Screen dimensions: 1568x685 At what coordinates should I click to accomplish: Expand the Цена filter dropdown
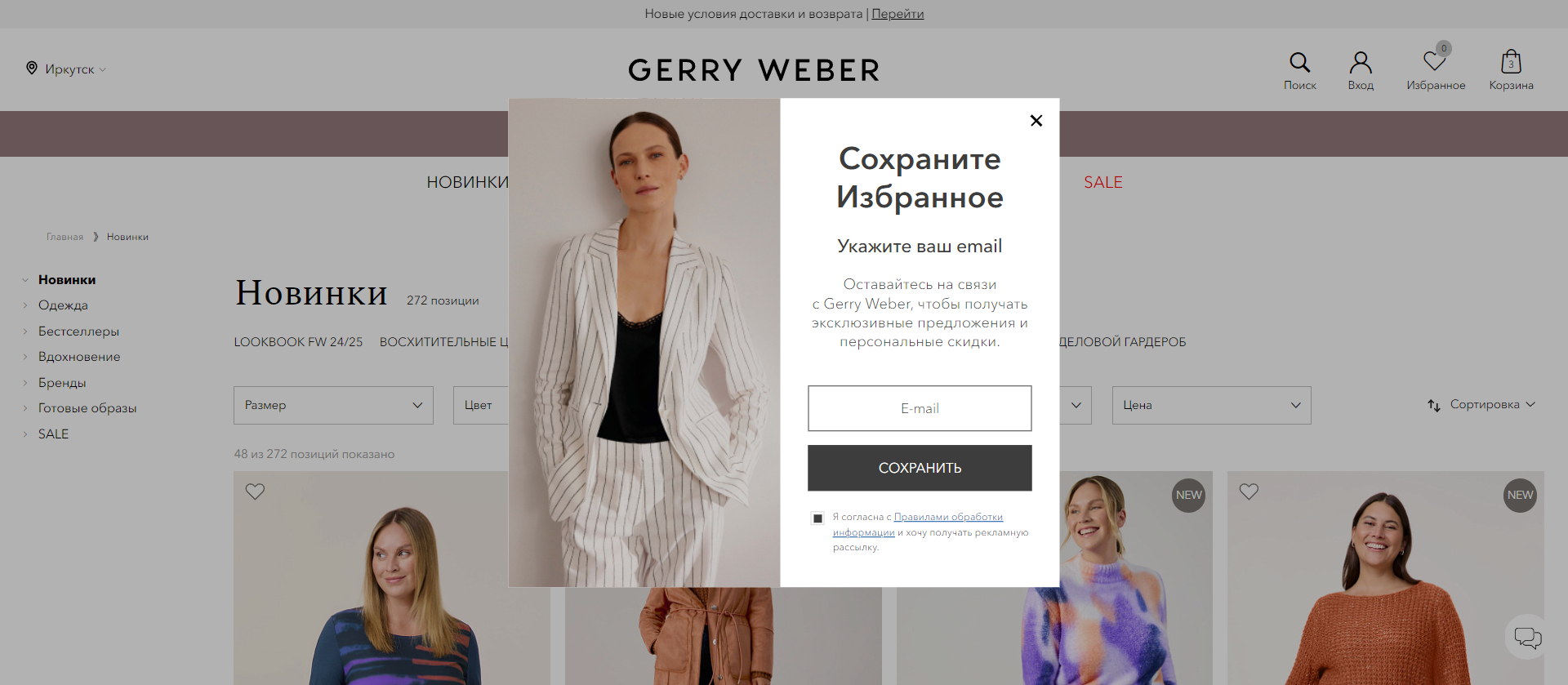(x=1211, y=405)
